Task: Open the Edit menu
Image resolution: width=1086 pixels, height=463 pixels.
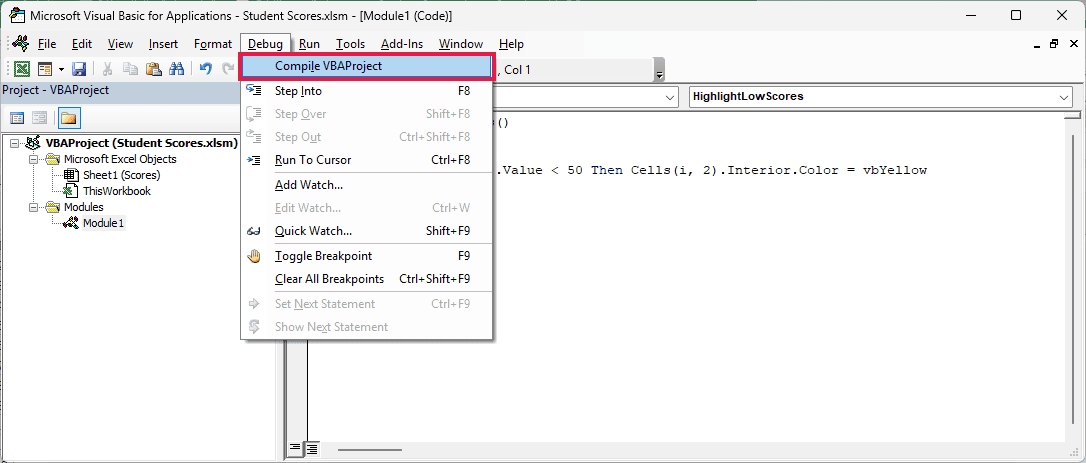Action: [x=82, y=44]
